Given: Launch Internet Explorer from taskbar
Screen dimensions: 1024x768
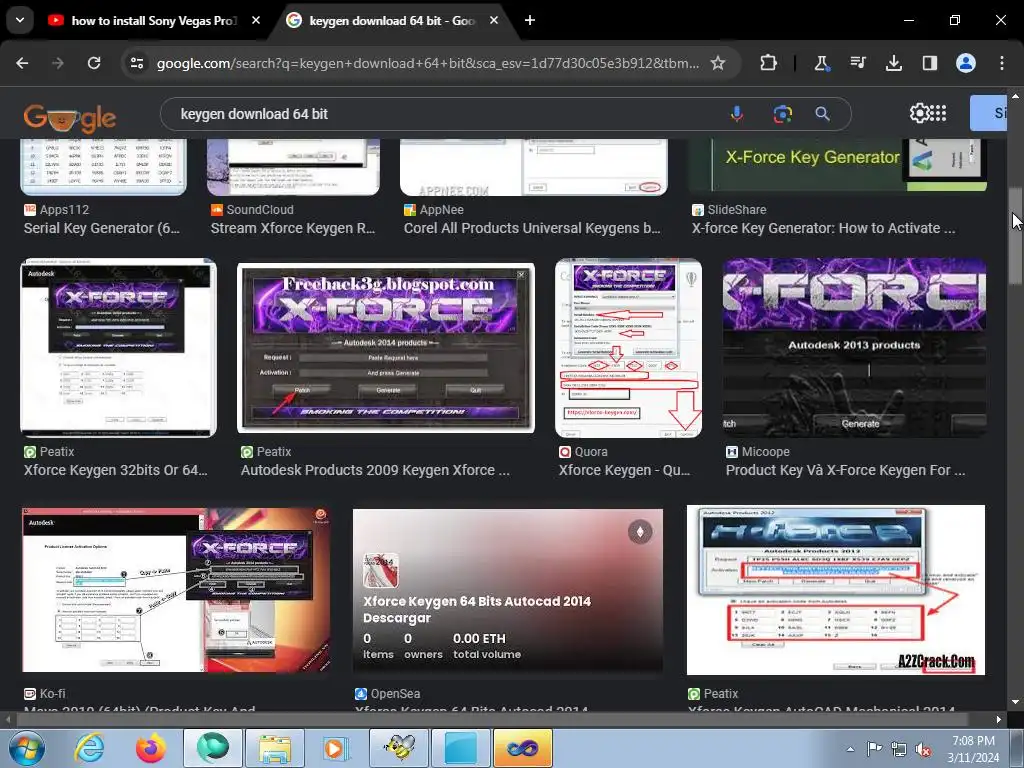Looking at the screenshot, I should click(x=89, y=748).
